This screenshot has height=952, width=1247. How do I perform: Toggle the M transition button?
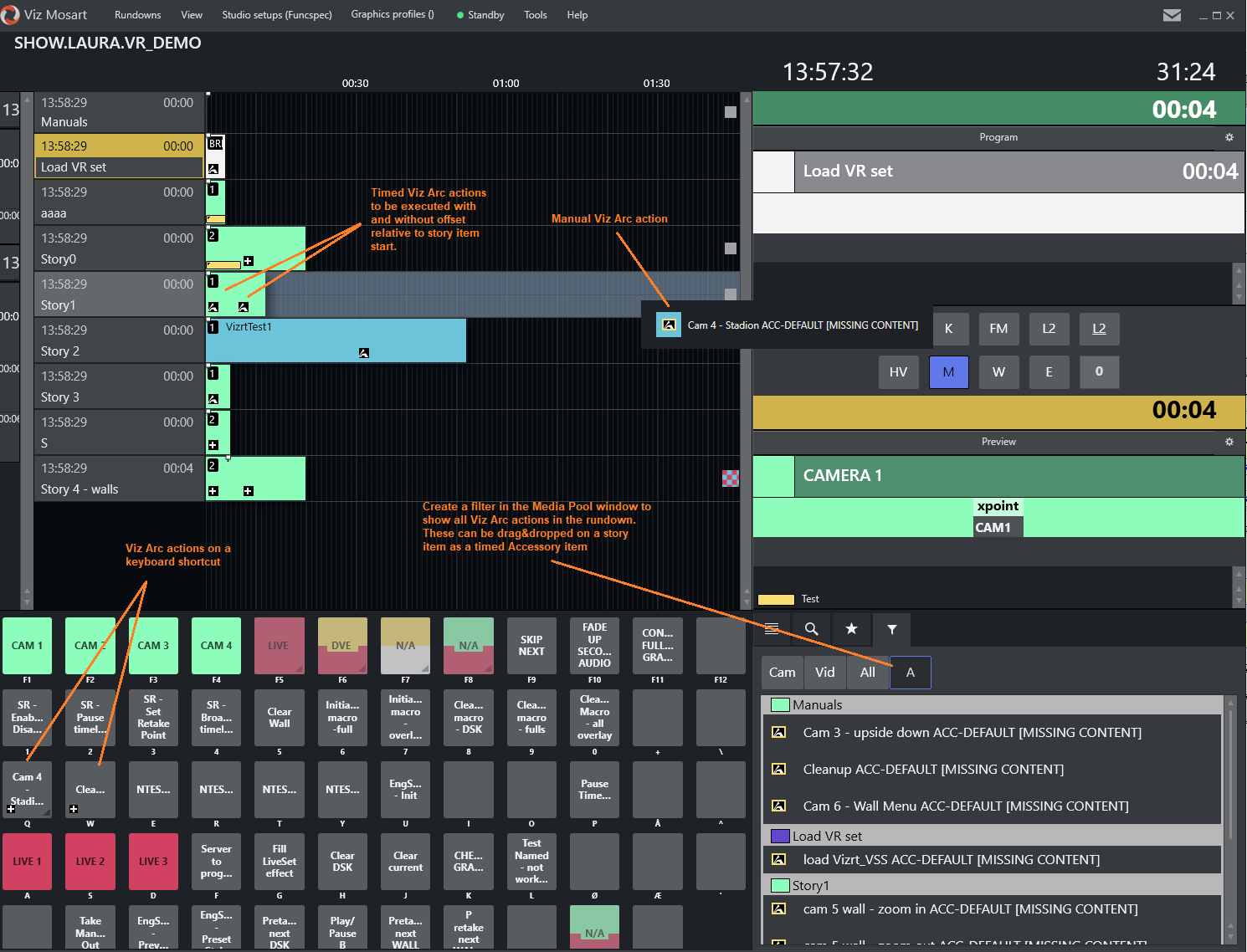[x=948, y=372]
